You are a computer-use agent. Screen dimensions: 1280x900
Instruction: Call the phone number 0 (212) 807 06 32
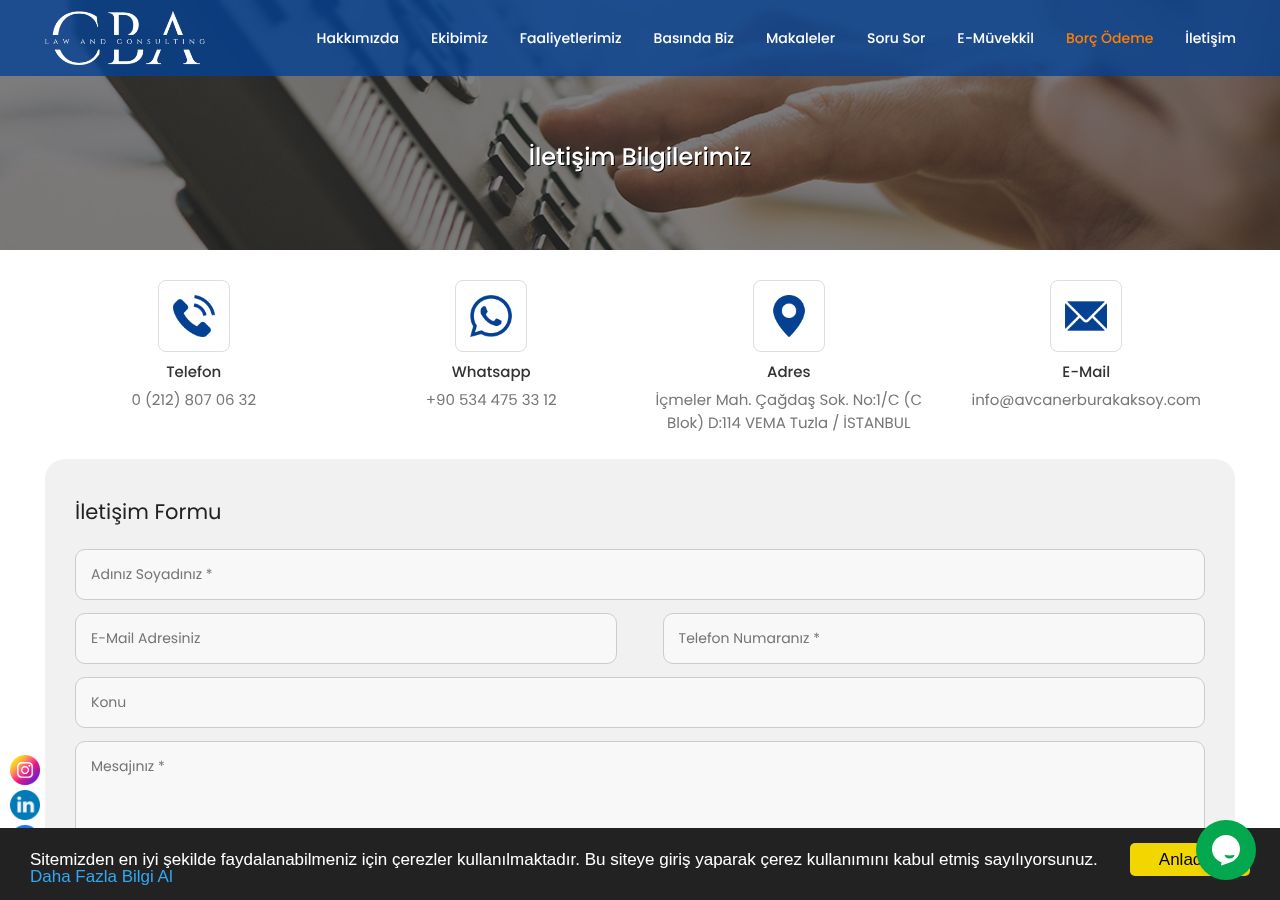pyautogui.click(x=194, y=400)
